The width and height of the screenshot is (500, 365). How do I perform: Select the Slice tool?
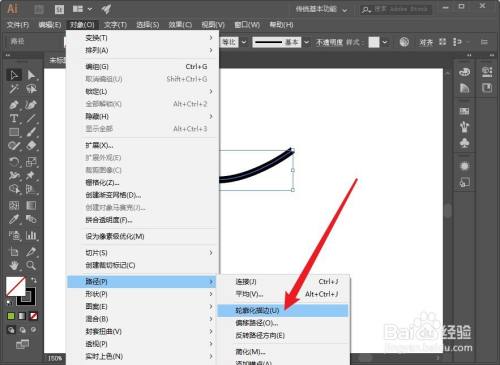click(31, 252)
